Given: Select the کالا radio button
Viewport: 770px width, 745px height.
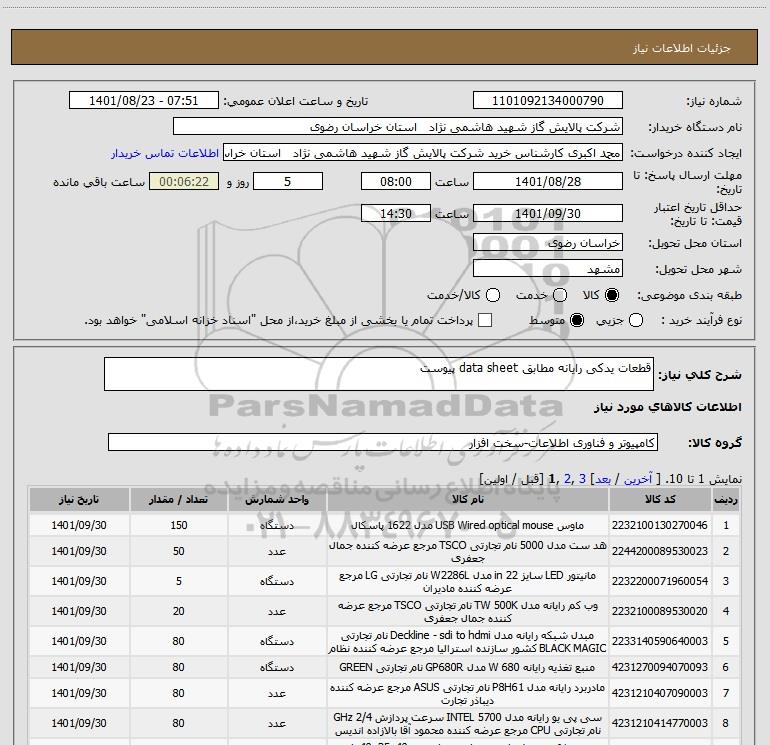Looking at the screenshot, I should coord(612,295).
